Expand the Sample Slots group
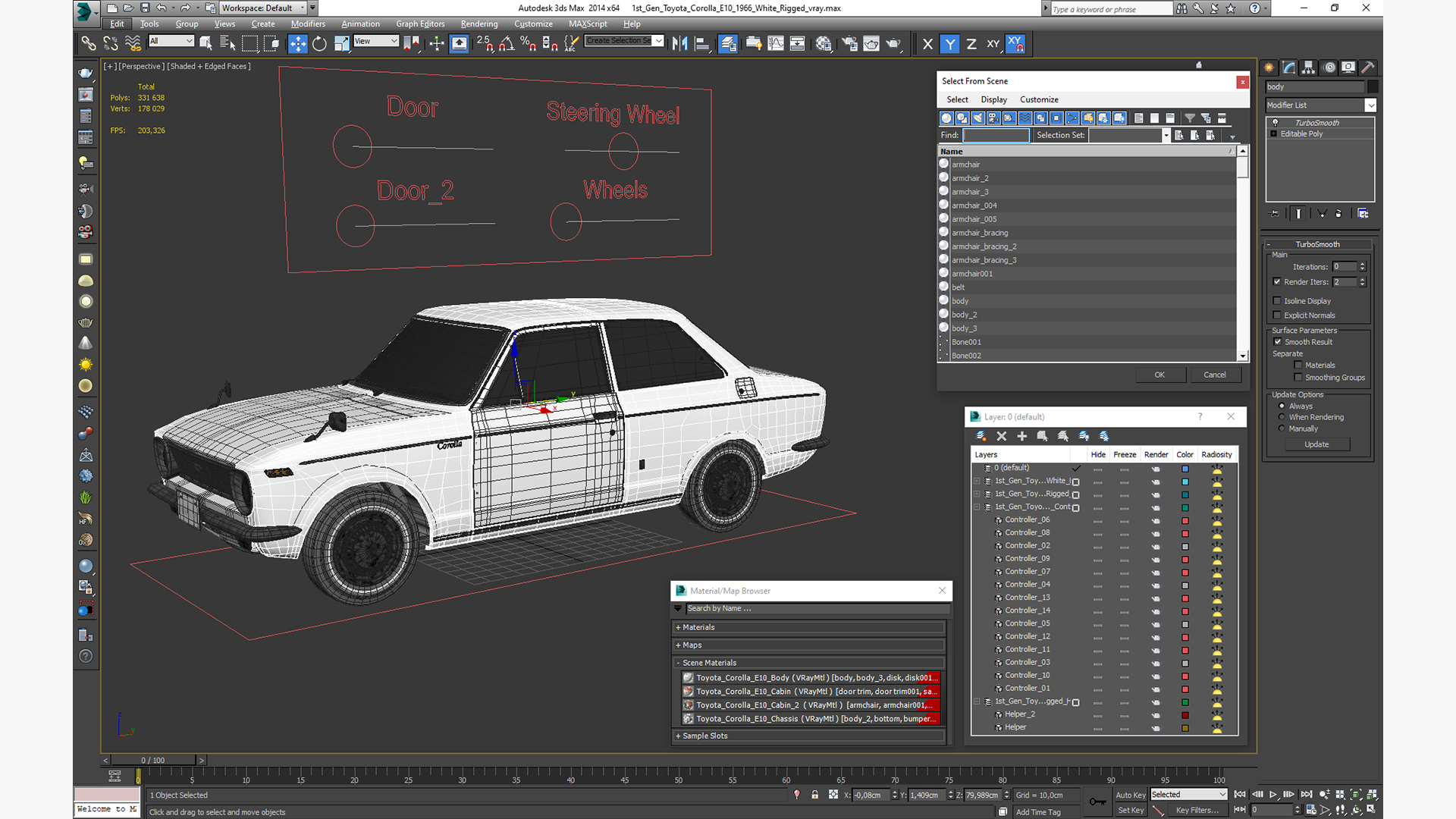This screenshot has height=819, width=1456. pyautogui.click(x=808, y=736)
